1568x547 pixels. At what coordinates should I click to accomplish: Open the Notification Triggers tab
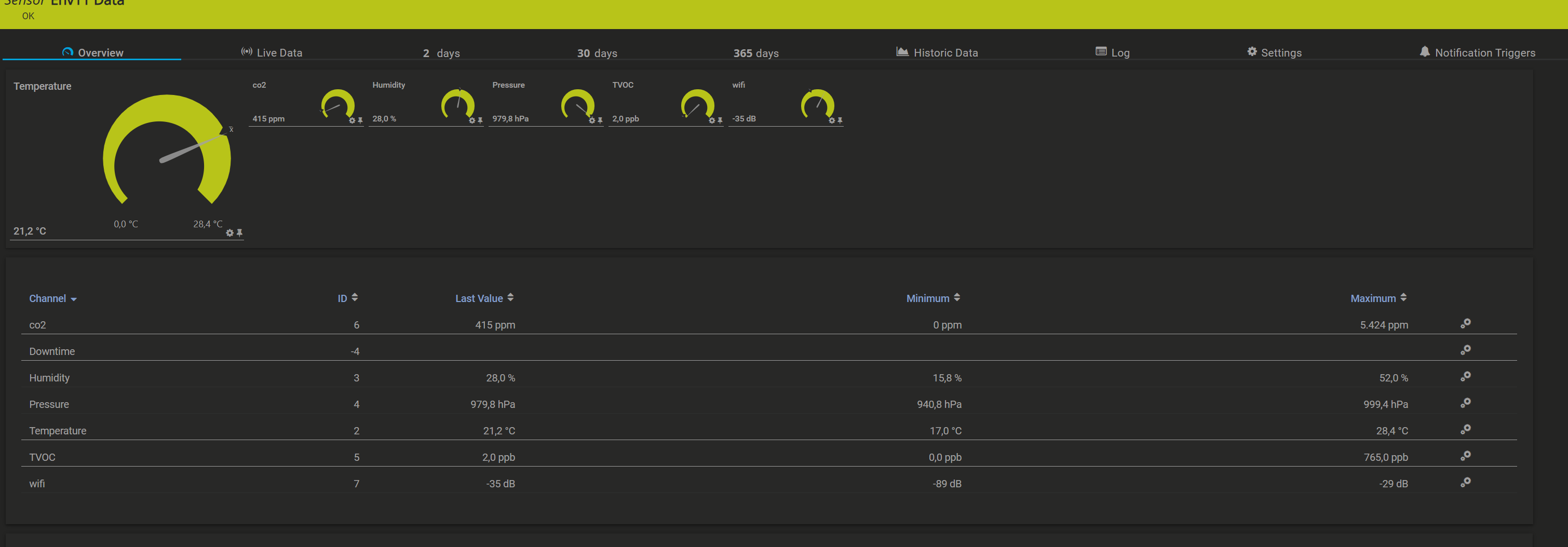[x=1477, y=53]
